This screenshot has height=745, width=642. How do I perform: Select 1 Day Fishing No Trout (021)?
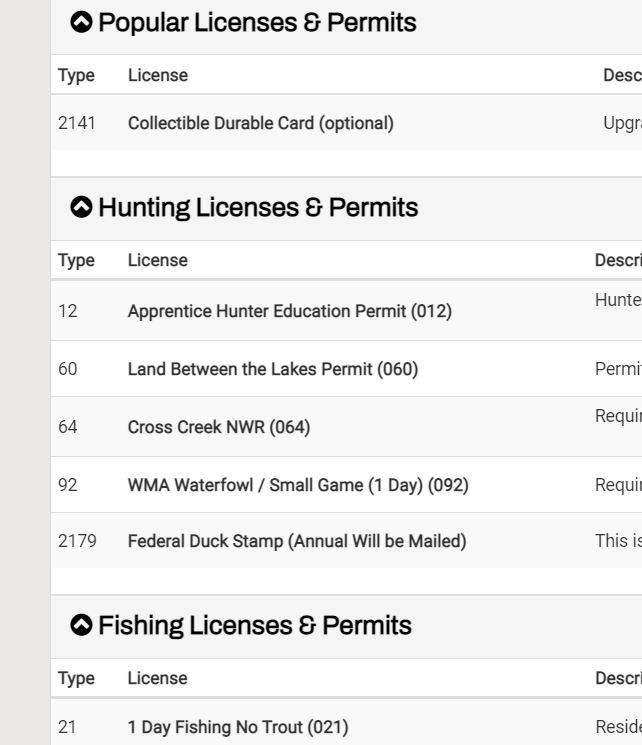tap(238, 727)
